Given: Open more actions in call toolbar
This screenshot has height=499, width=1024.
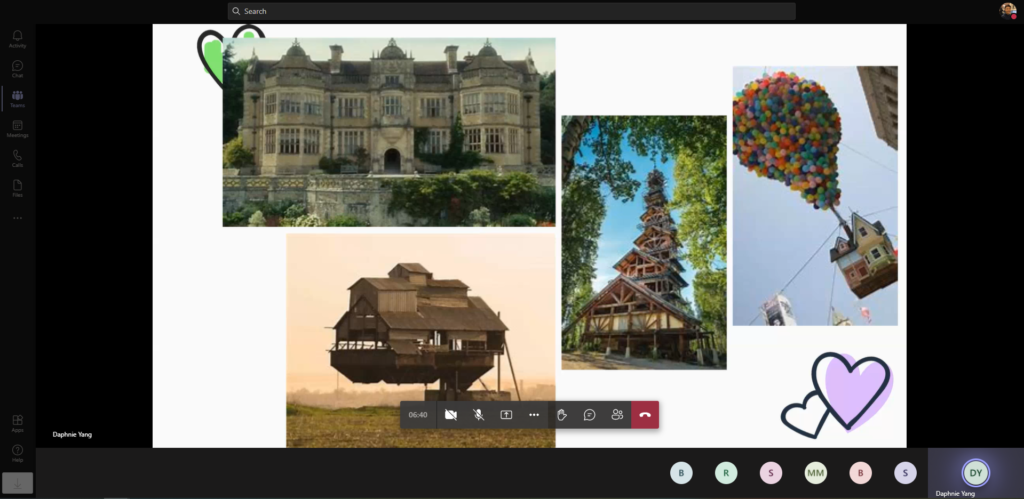Looking at the screenshot, I should (x=534, y=415).
